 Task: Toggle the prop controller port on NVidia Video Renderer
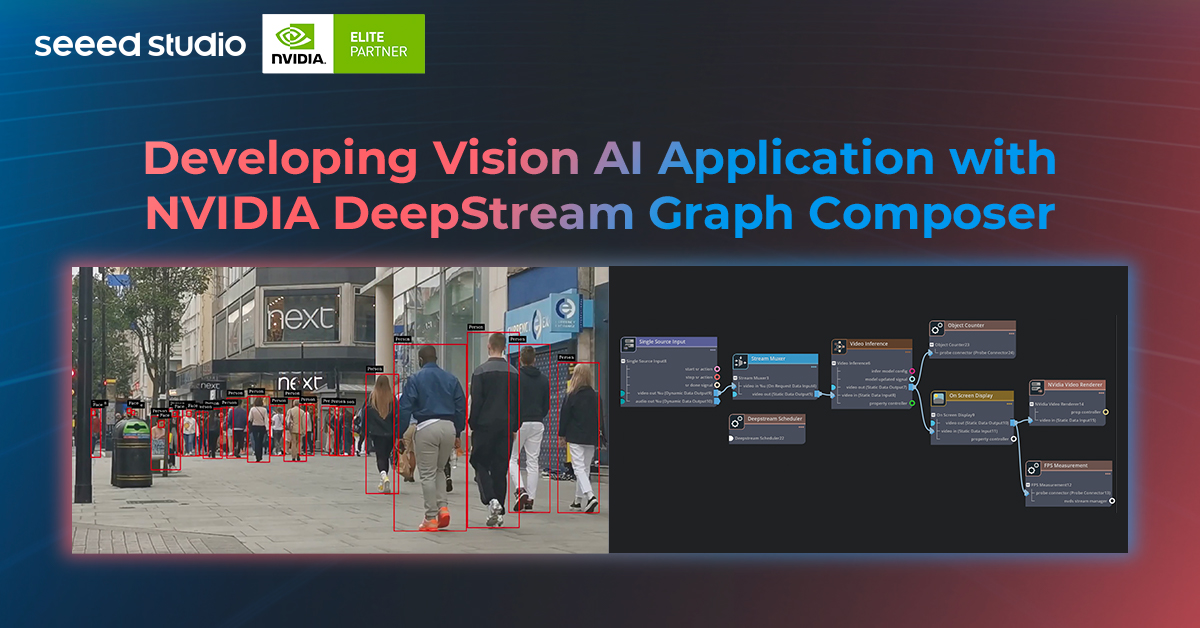pos(1106,411)
